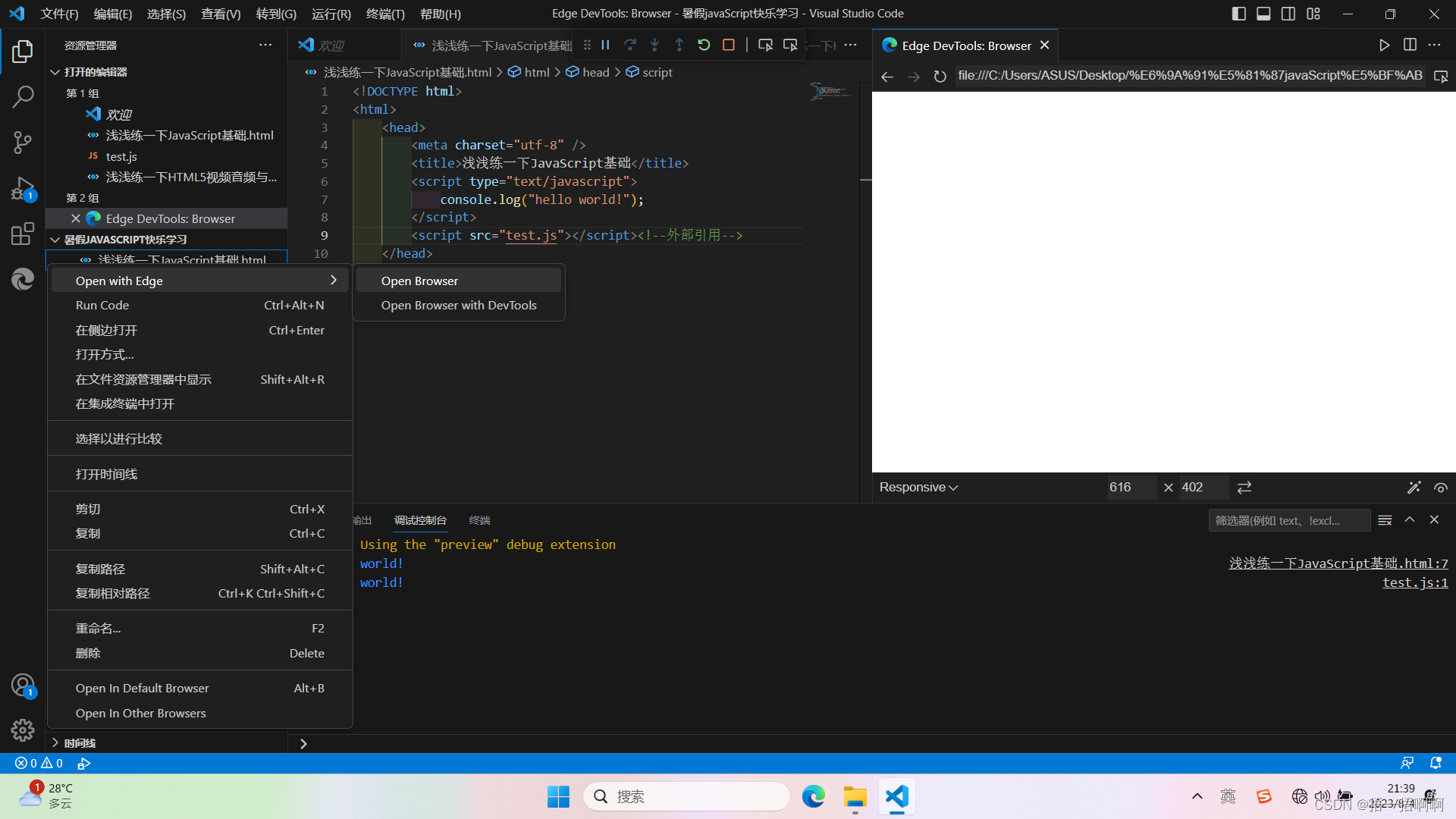Open the Responsive device dropdown
Viewport: 1456px width, 819px height.
click(918, 487)
